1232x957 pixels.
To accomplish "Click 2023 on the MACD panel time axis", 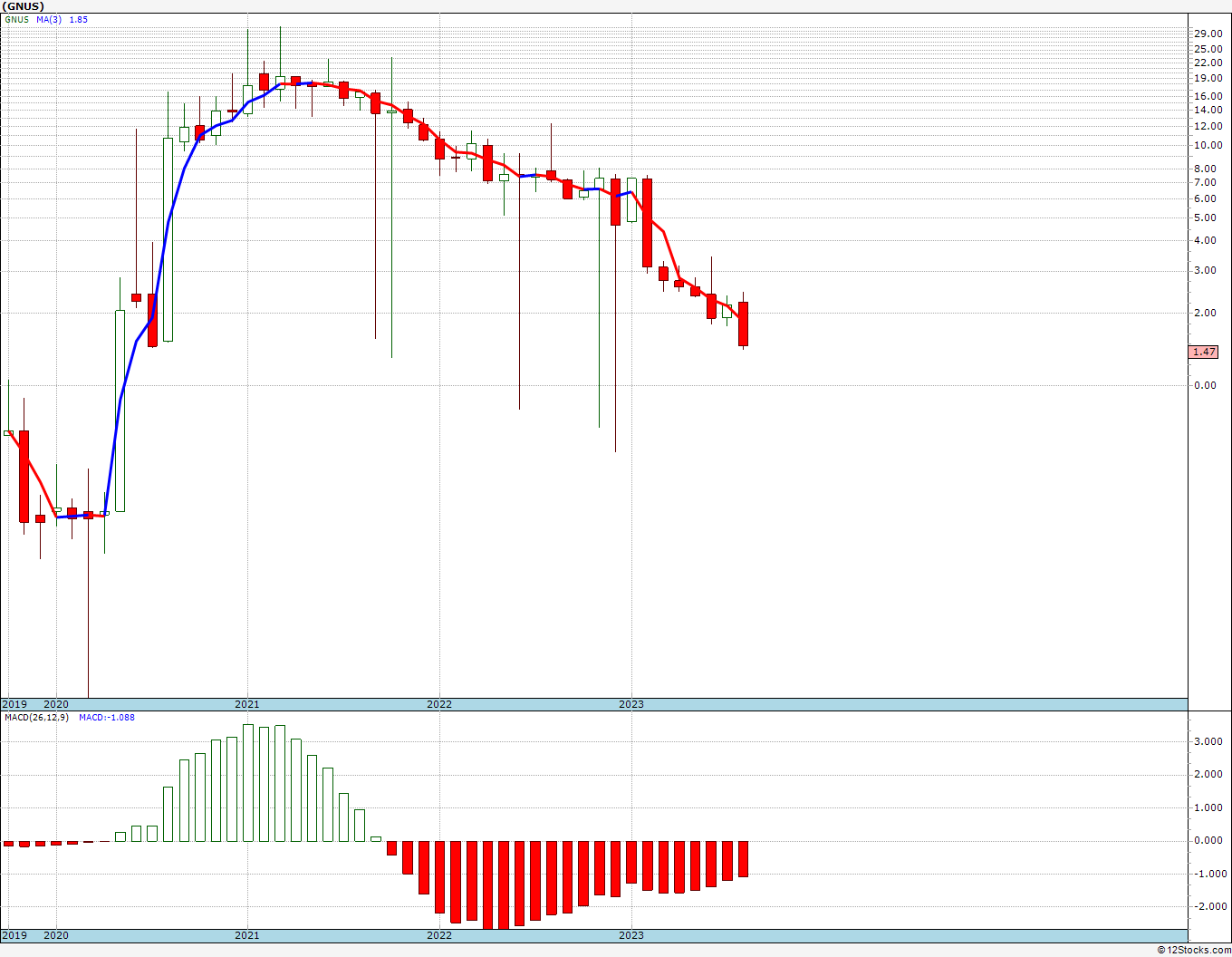I will (x=631, y=935).
